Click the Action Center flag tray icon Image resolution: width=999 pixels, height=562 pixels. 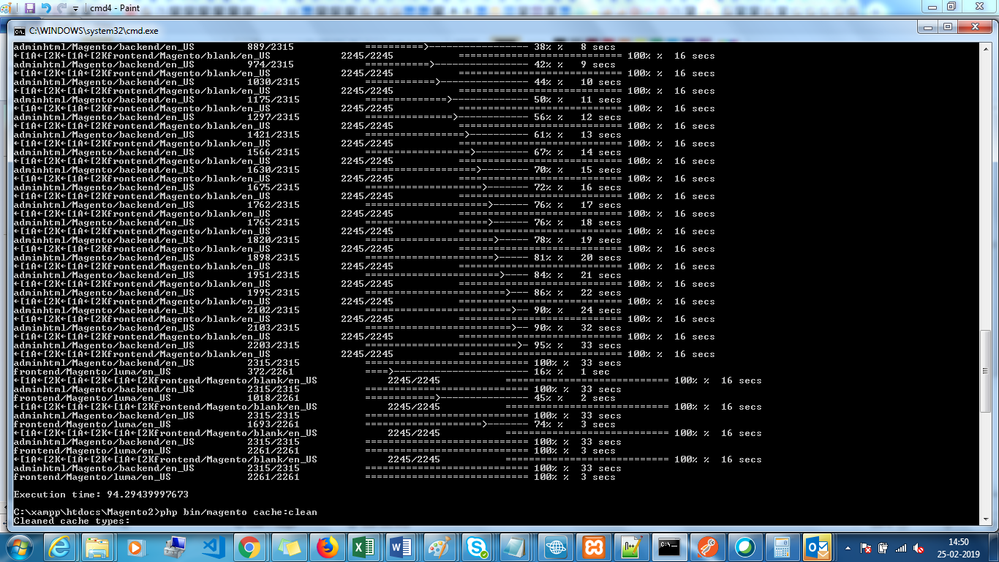click(x=865, y=548)
